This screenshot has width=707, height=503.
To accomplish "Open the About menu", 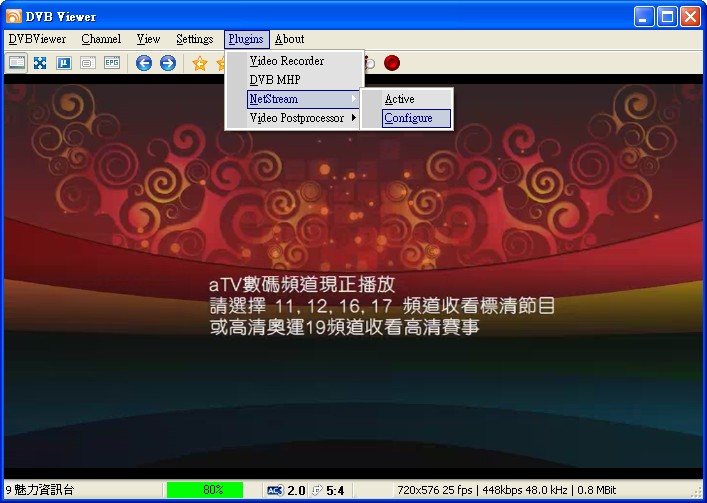I will tap(289, 39).
